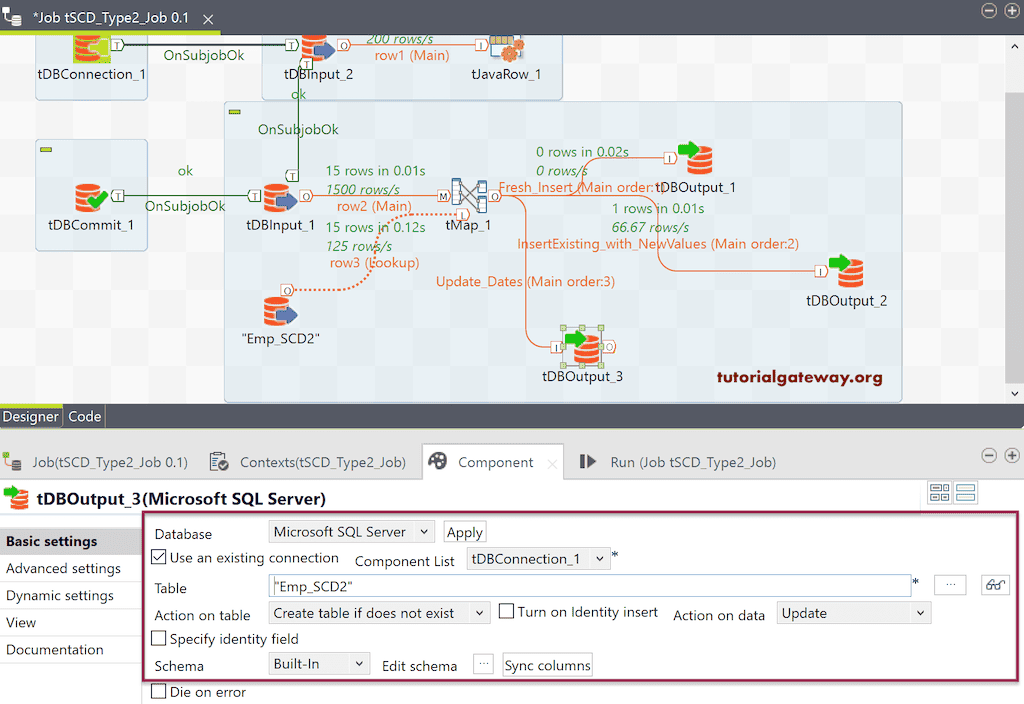Click the tDBOutput_2 component icon
The image size is (1024, 704).
point(851,270)
